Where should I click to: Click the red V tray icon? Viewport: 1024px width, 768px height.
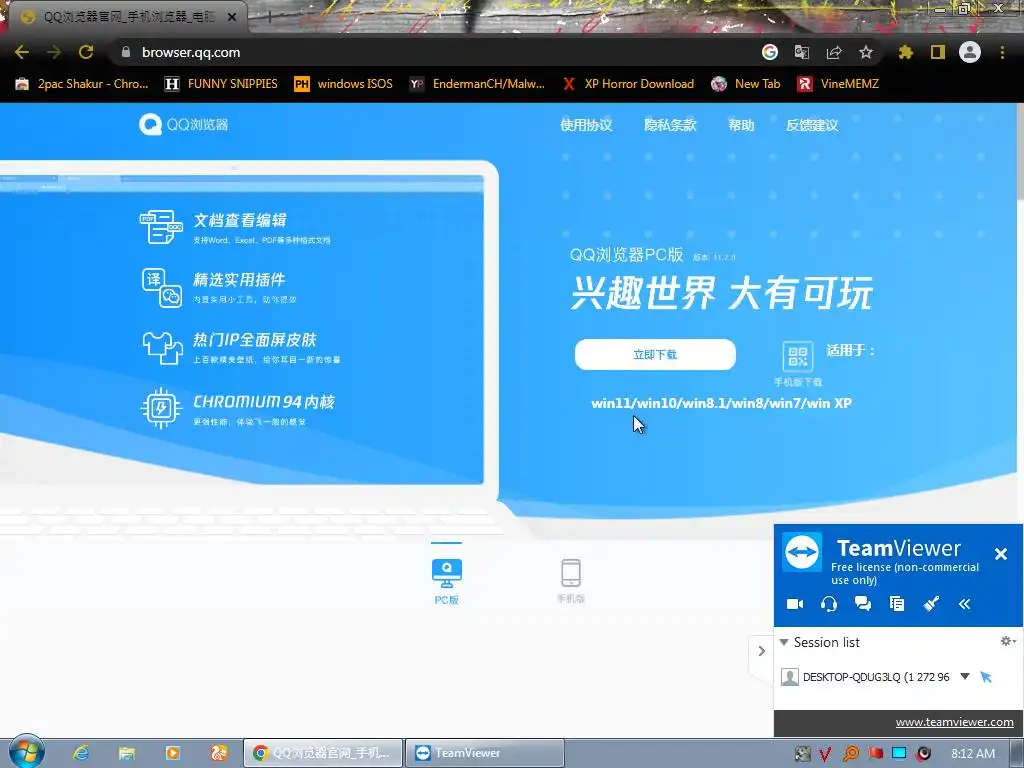click(x=825, y=754)
